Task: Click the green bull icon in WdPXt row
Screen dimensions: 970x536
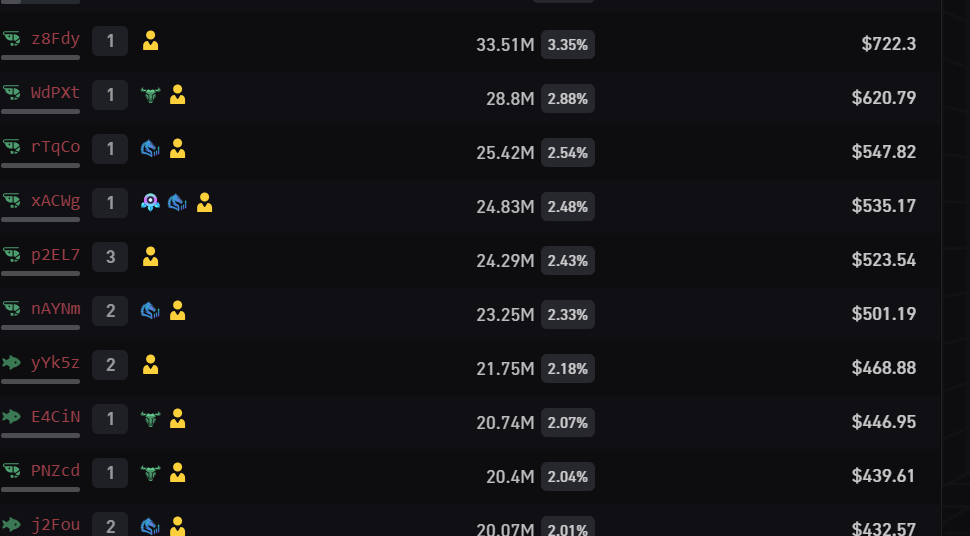Action: click(150, 95)
